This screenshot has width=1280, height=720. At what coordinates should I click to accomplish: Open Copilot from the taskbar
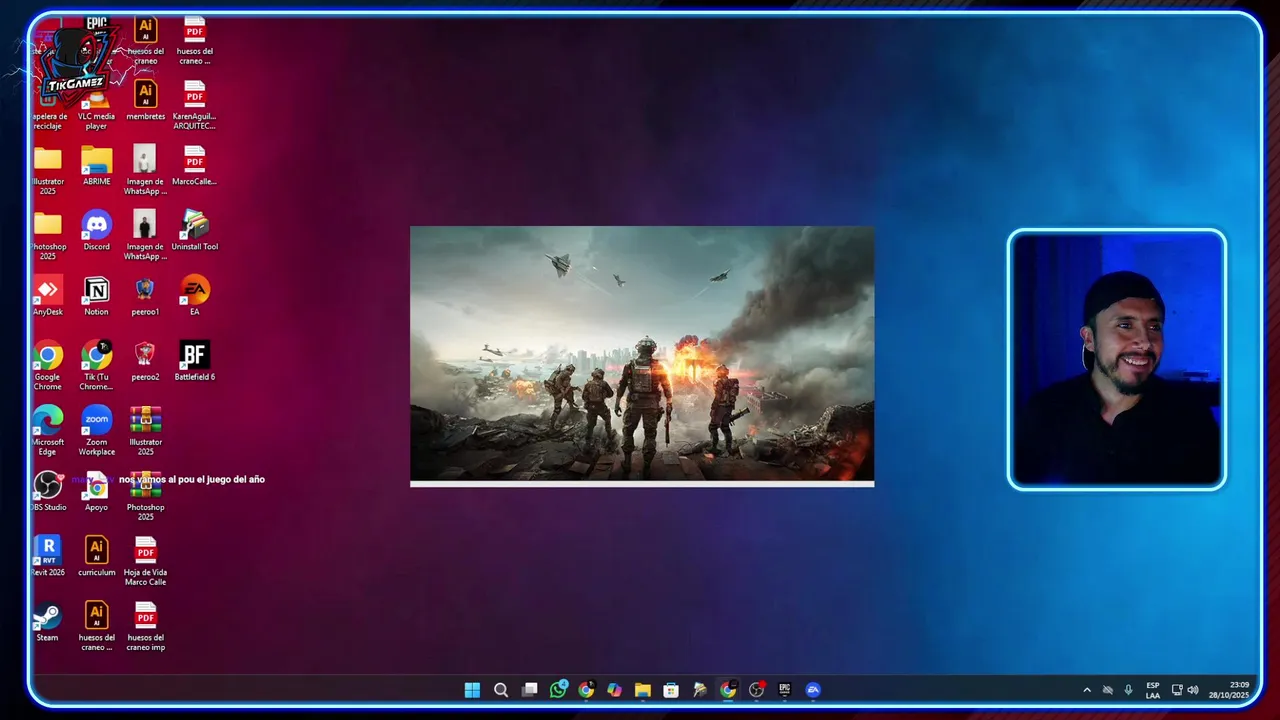(x=614, y=690)
